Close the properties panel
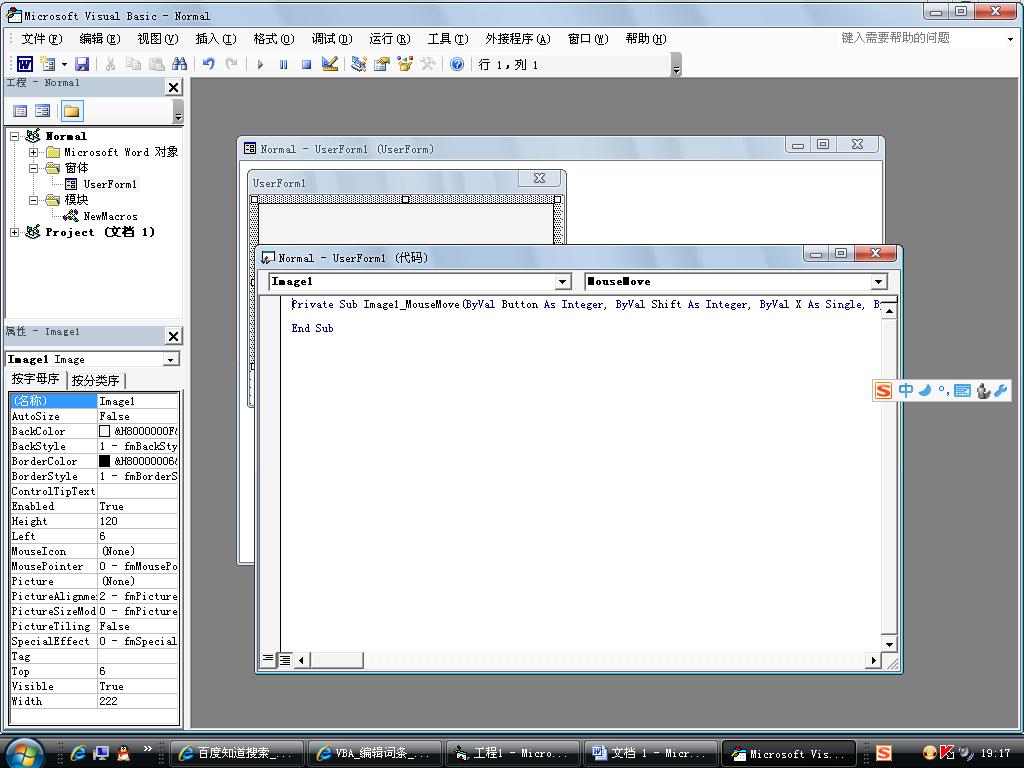 click(173, 336)
